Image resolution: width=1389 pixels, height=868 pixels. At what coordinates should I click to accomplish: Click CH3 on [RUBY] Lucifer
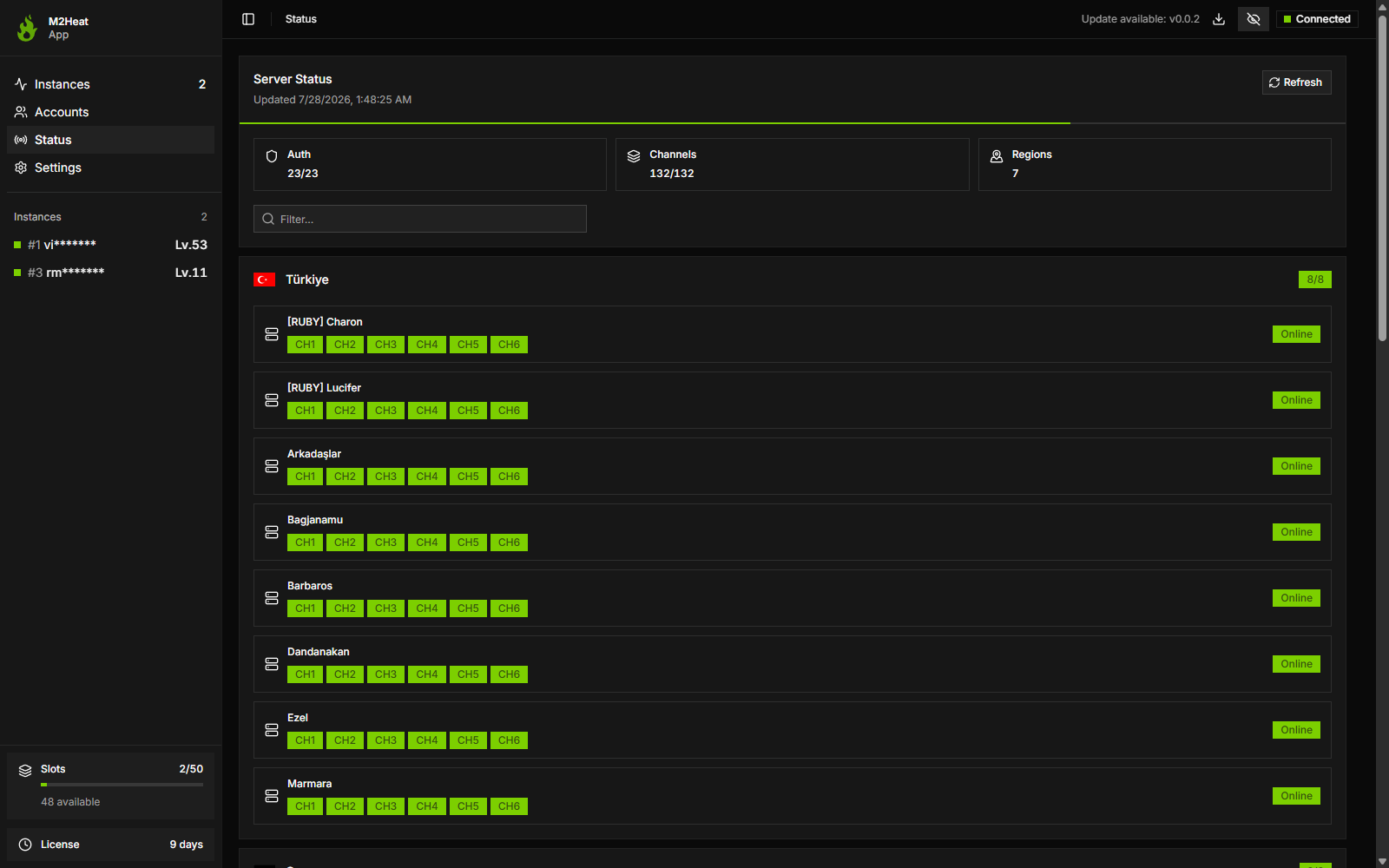(385, 411)
